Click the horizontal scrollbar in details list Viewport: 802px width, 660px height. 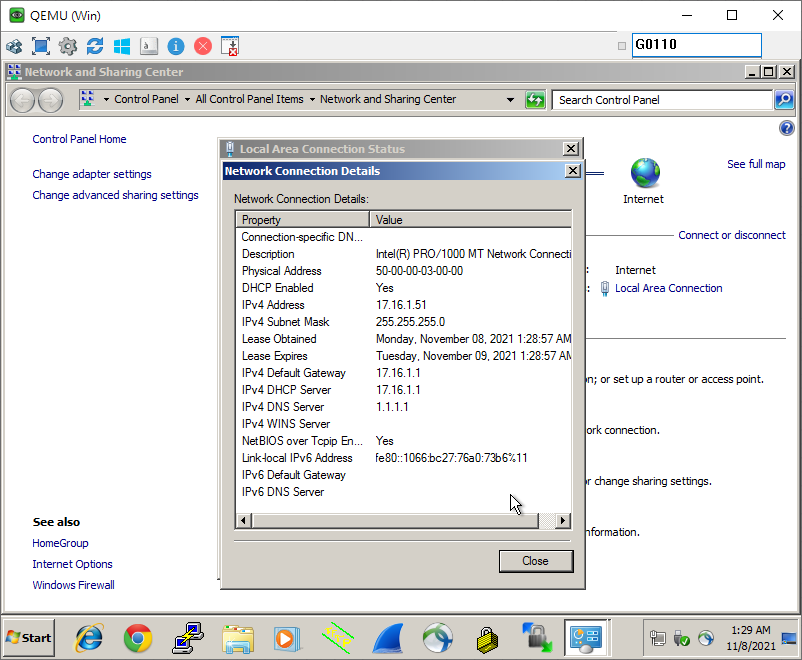395,521
